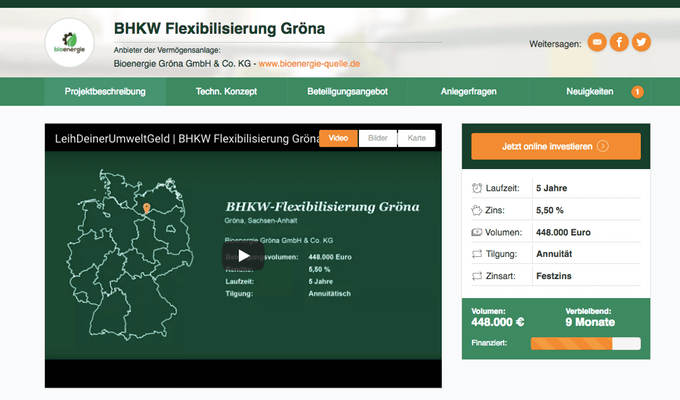Open the Neuigkeiten tab
Screen dimensions: 680x400
590,92
